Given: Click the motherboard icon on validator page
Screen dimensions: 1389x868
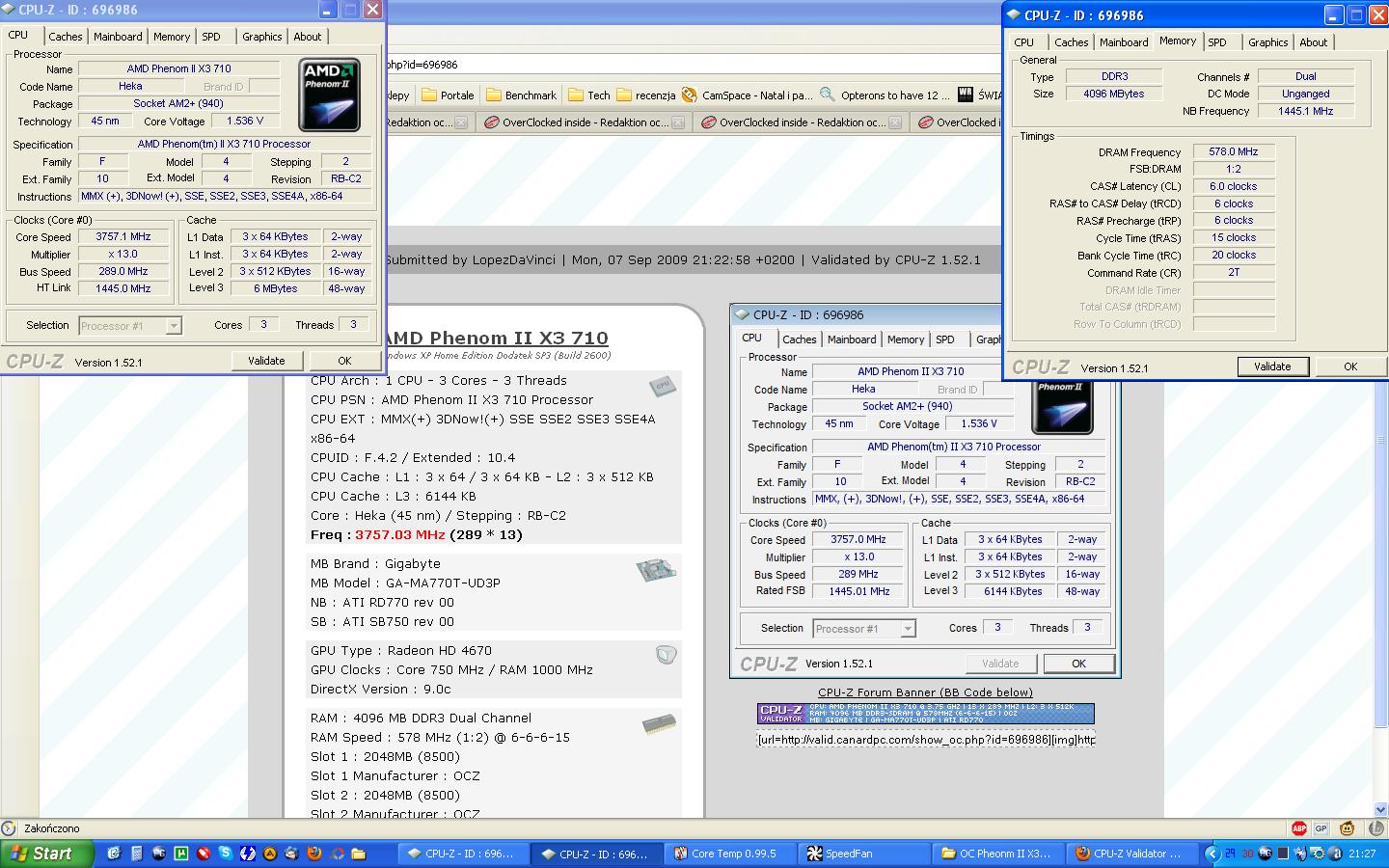Looking at the screenshot, I should click(x=656, y=569).
